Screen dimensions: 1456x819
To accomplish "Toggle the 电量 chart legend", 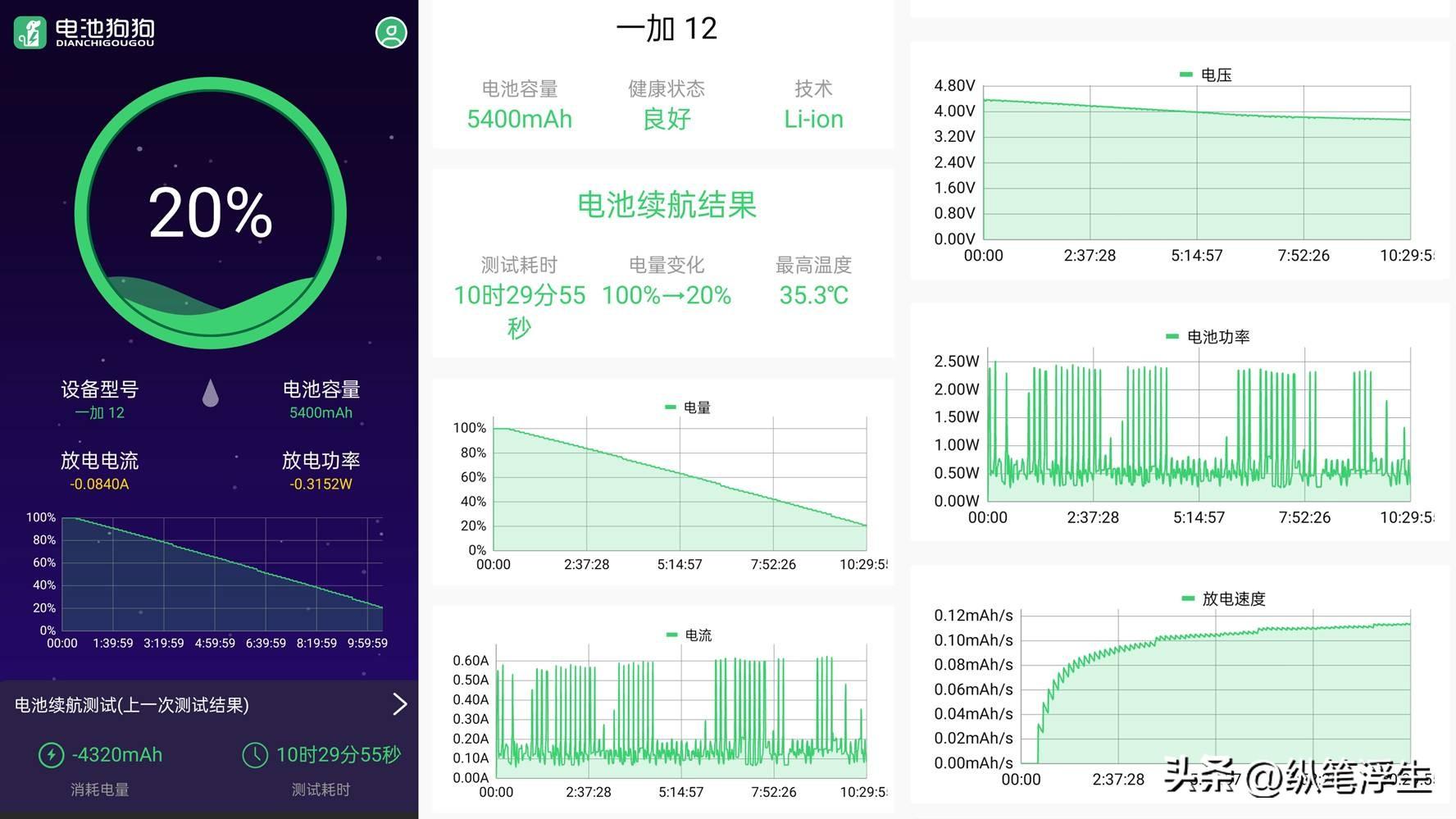I will 687,407.
